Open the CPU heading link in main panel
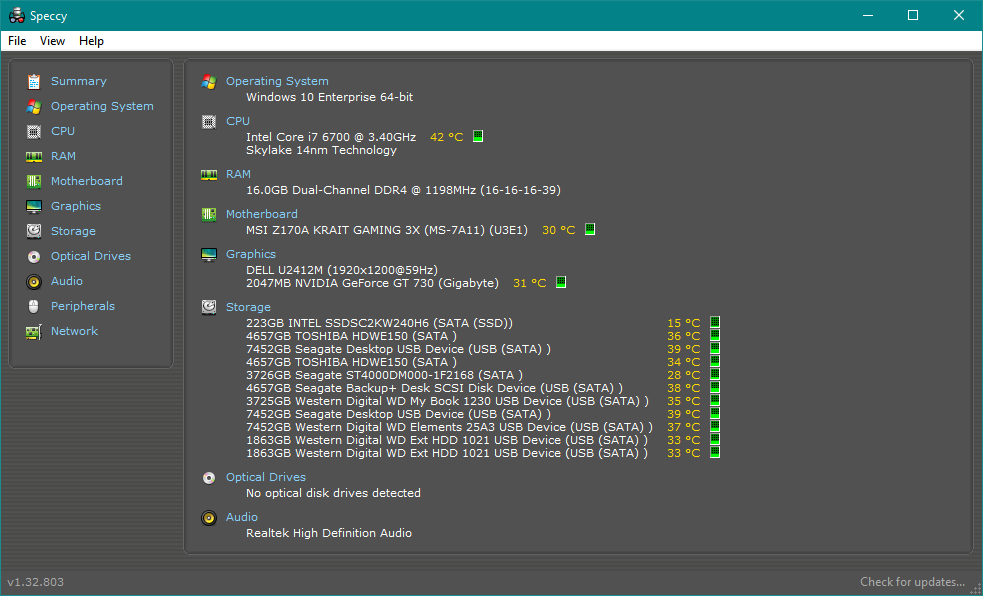The height and width of the screenshot is (596, 983). 238,121
